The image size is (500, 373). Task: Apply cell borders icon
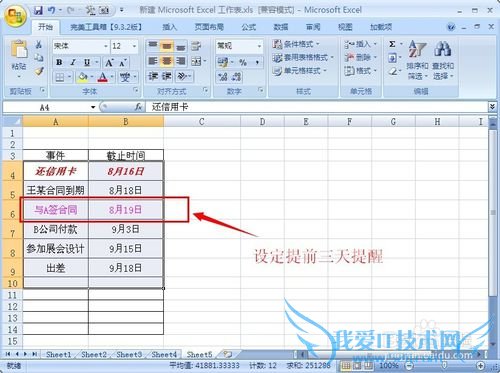(60, 77)
